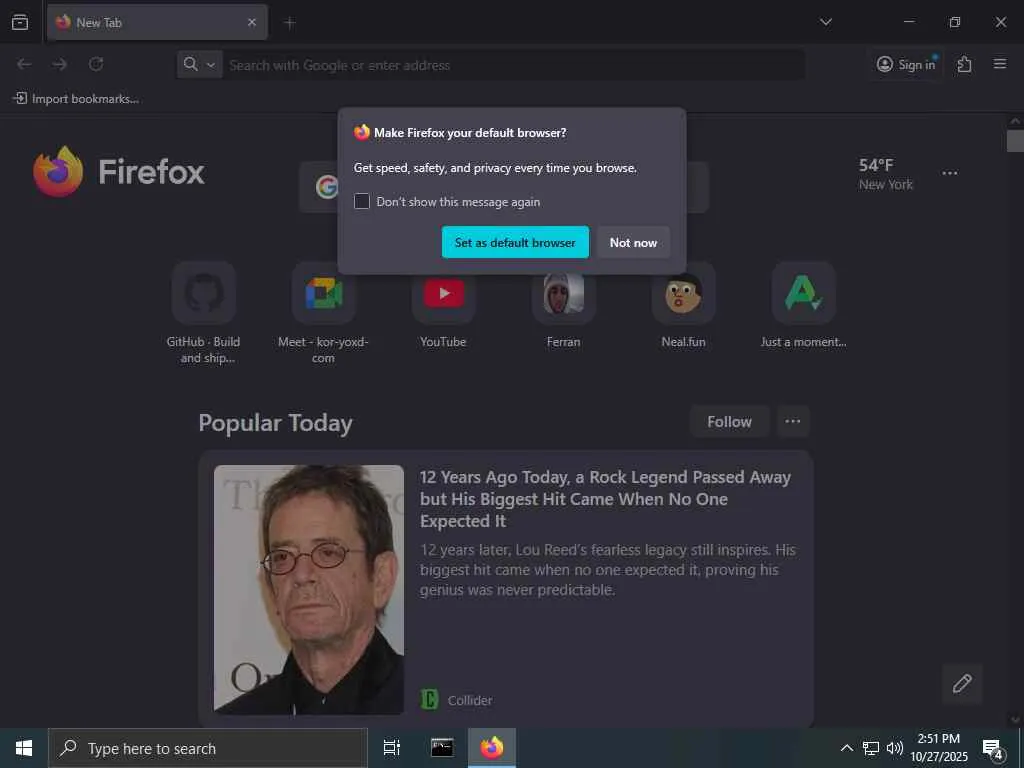The height and width of the screenshot is (768, 1024).
Task: Go back with the back arrow
Action: coord(24,64)
